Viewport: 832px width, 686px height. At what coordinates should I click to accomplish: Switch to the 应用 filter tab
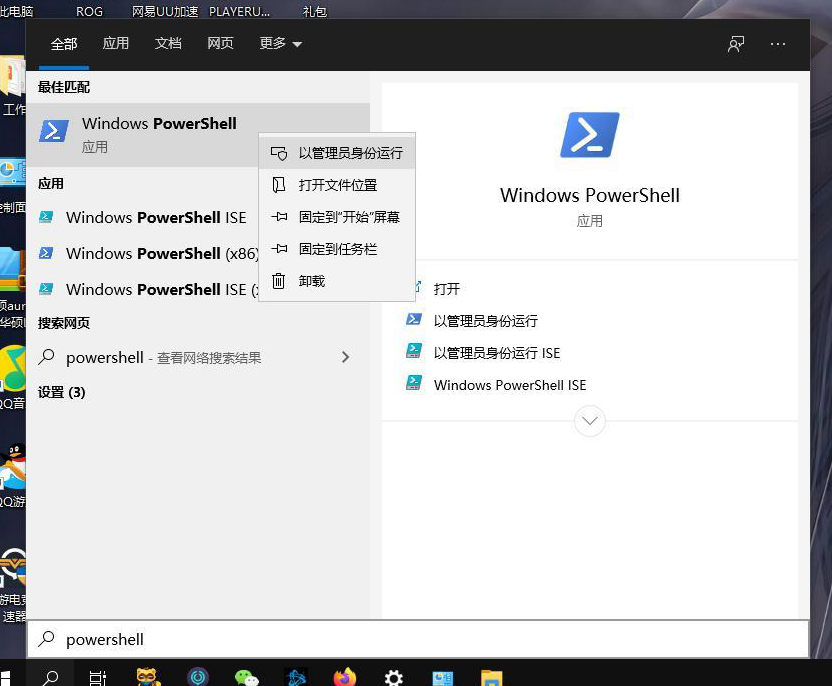pyautogui.click(x=116, y=44)
